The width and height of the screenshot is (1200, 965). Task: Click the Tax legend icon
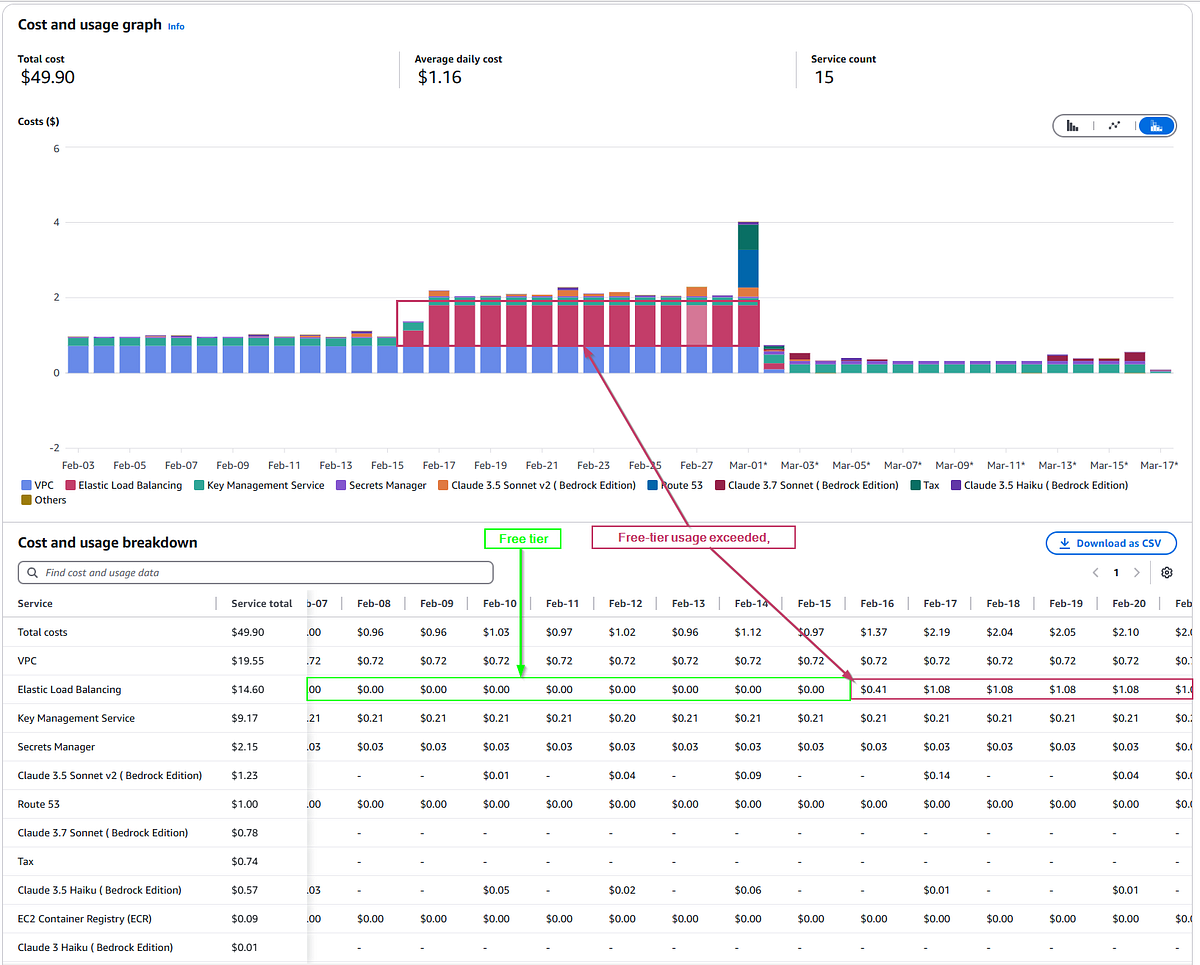click(916, 486)
